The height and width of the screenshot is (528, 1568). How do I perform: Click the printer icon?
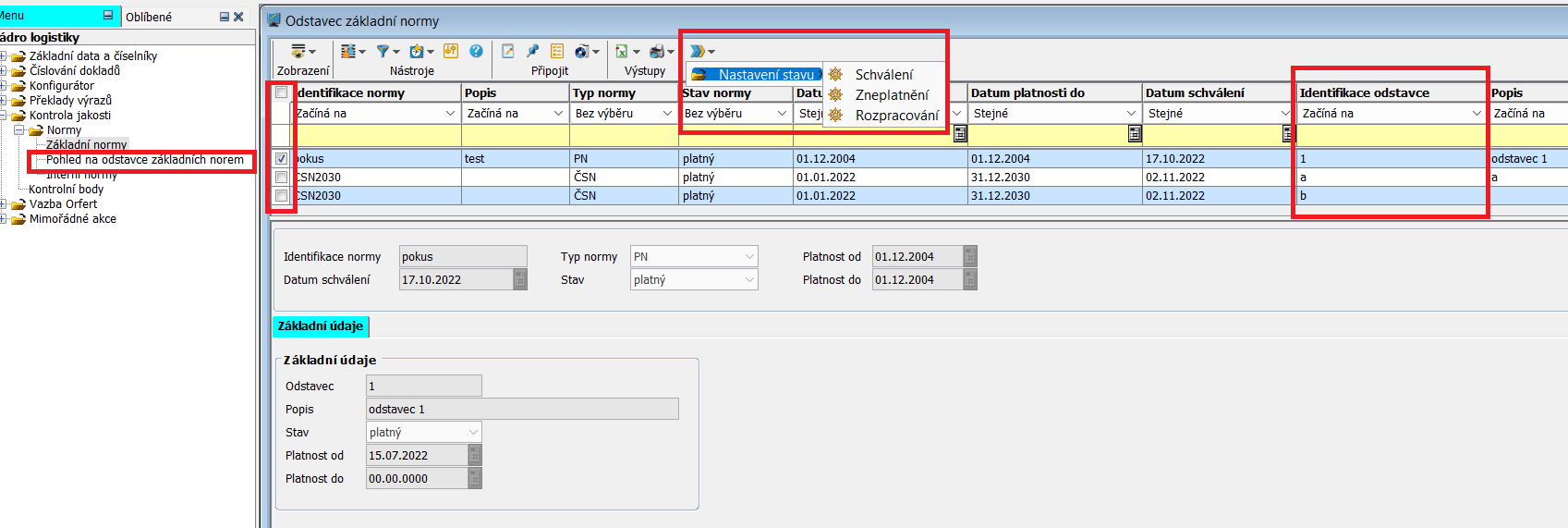[657, 52]
